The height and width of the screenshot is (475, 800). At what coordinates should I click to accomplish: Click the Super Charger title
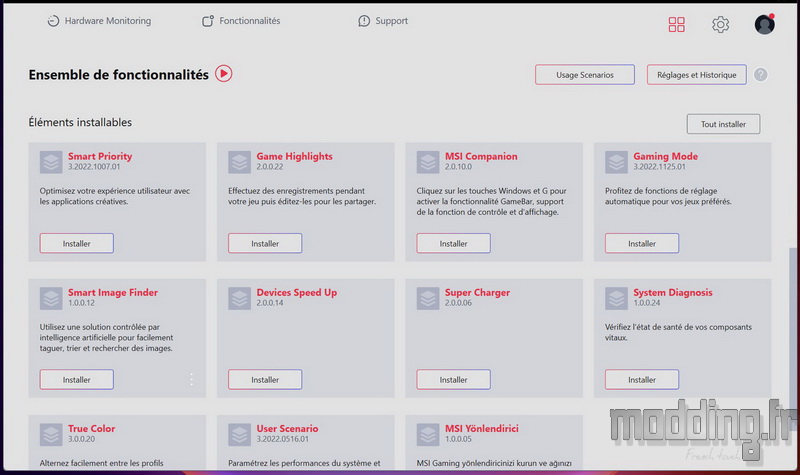(477, 292)
